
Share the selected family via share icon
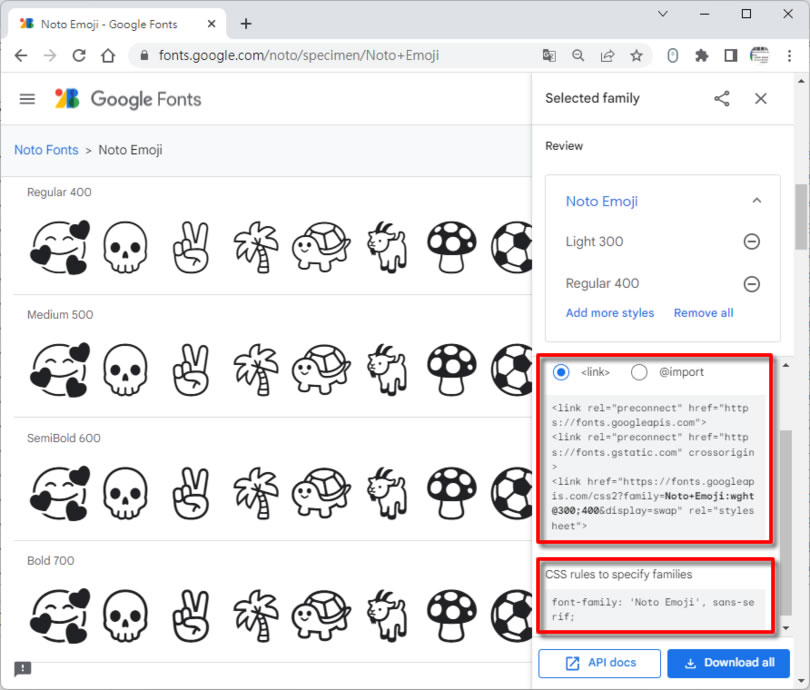coord(722,98)
